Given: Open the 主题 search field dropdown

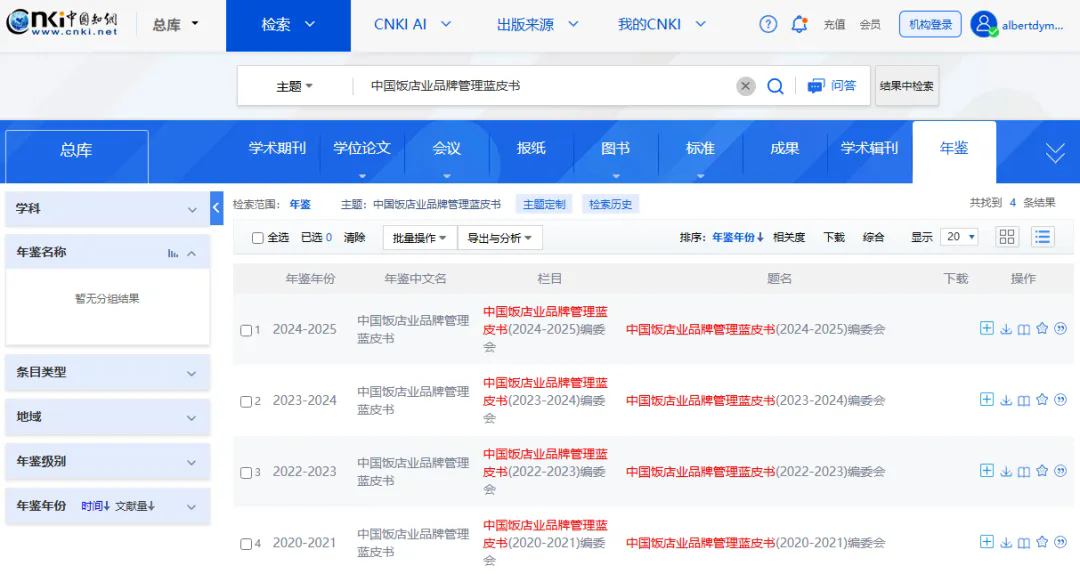Looking at the screenshot, I should [x=294, y=87].
